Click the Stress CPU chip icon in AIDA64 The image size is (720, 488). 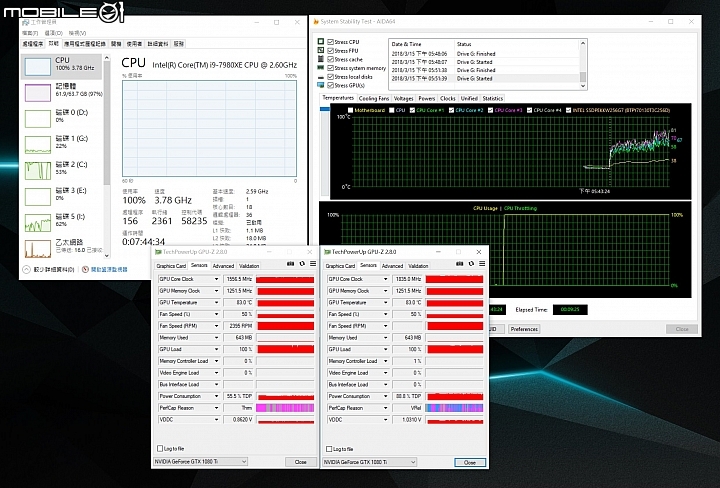pos(321,41)
